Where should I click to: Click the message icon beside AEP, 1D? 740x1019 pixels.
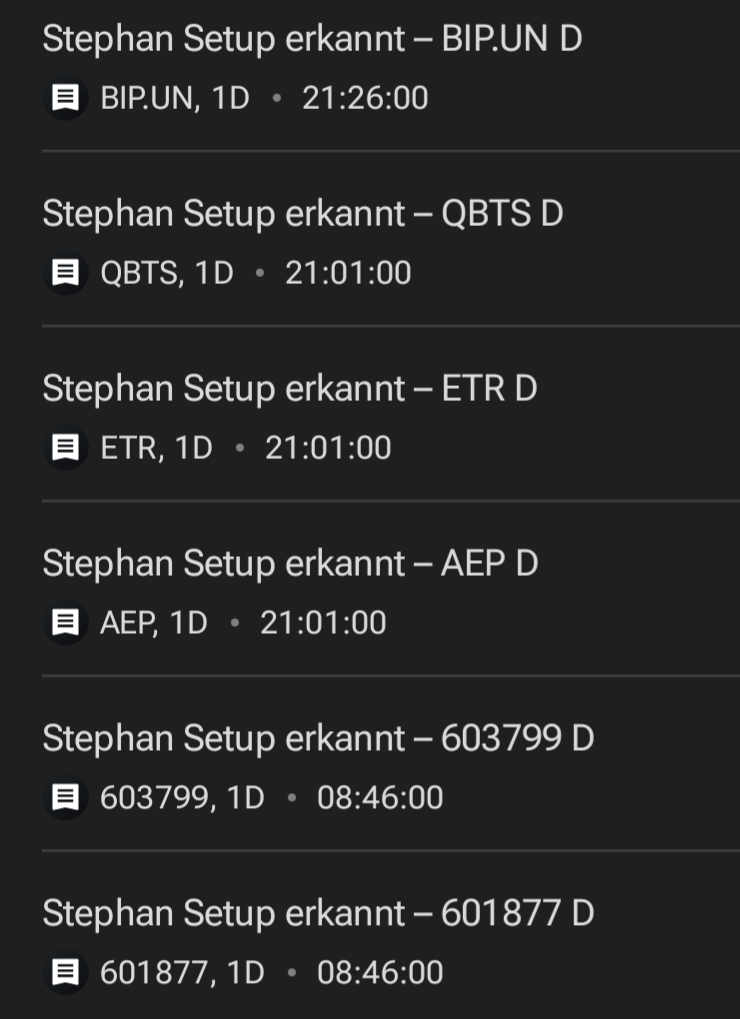66,623
